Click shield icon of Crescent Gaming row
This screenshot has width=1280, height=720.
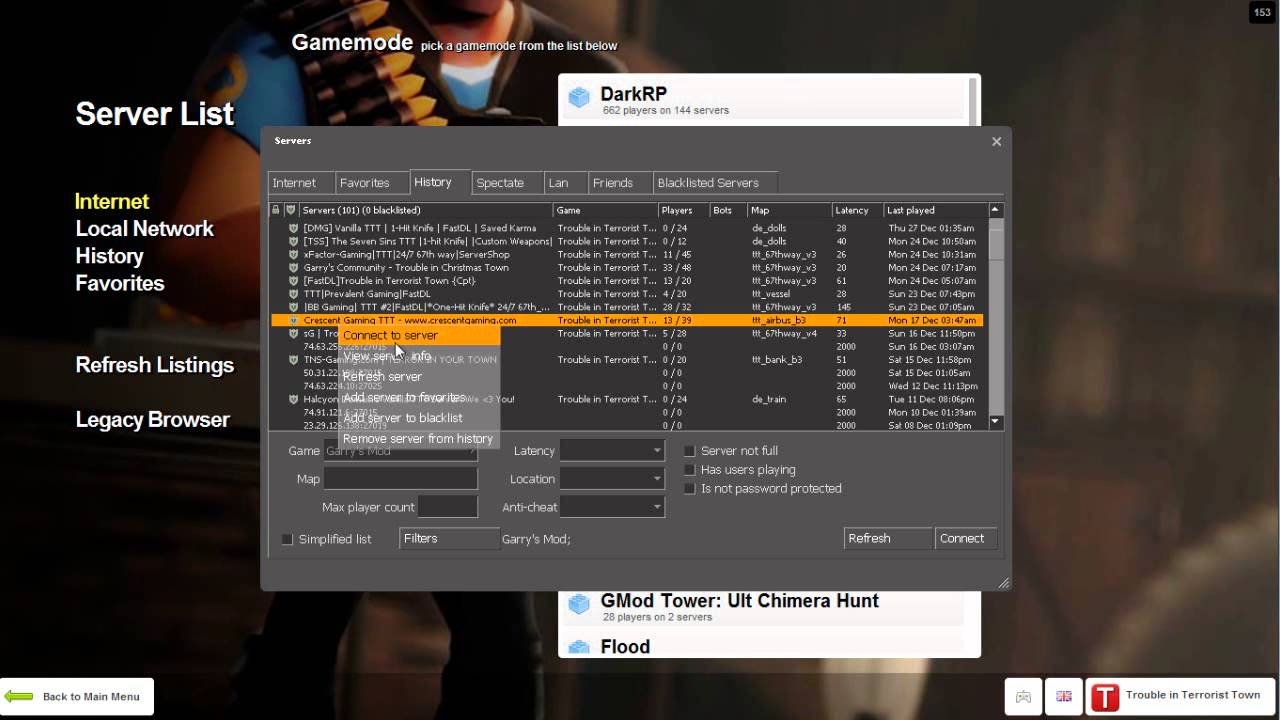point(293,320)
